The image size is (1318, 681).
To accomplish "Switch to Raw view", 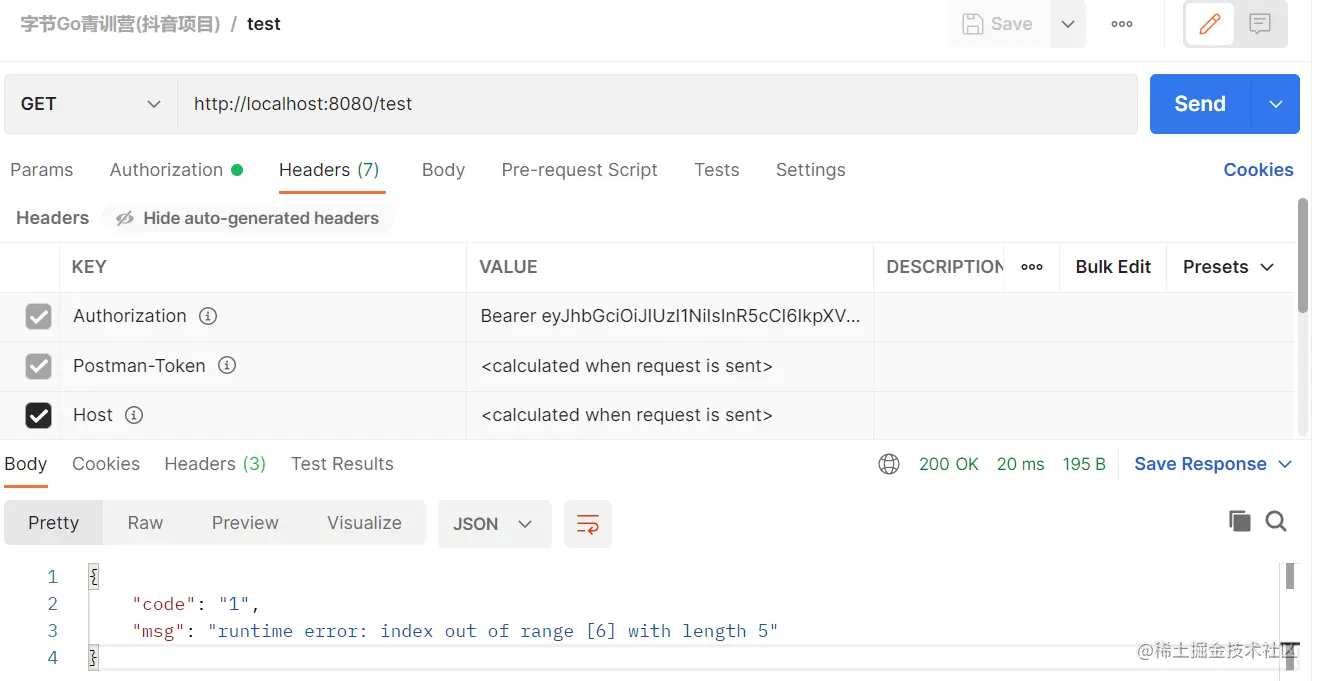I will [x=145, y=523].
